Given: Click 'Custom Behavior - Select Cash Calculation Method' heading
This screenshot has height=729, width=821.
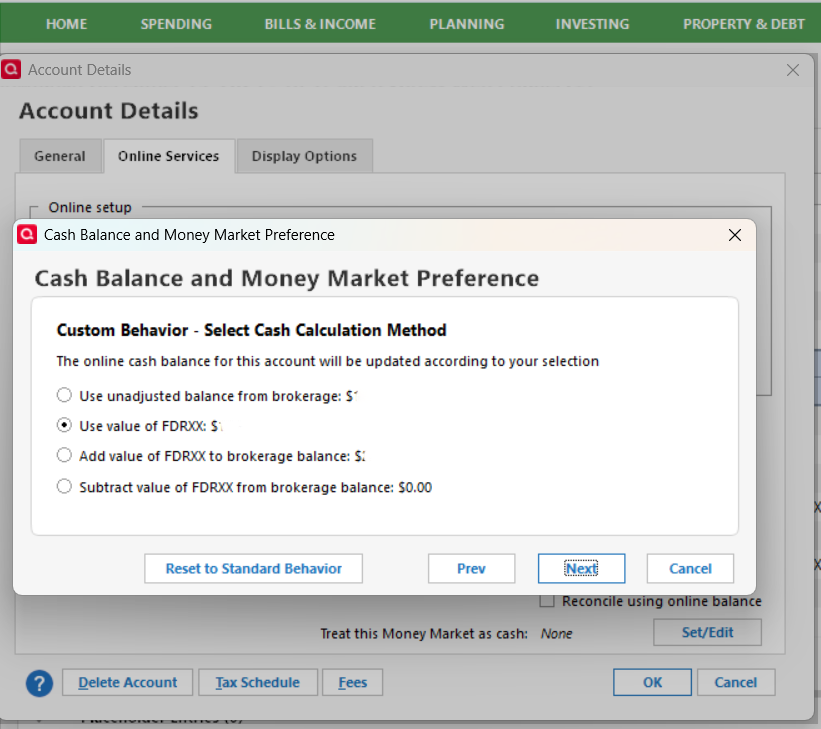Looking at the screenshot, I should (x=251, y=330).
